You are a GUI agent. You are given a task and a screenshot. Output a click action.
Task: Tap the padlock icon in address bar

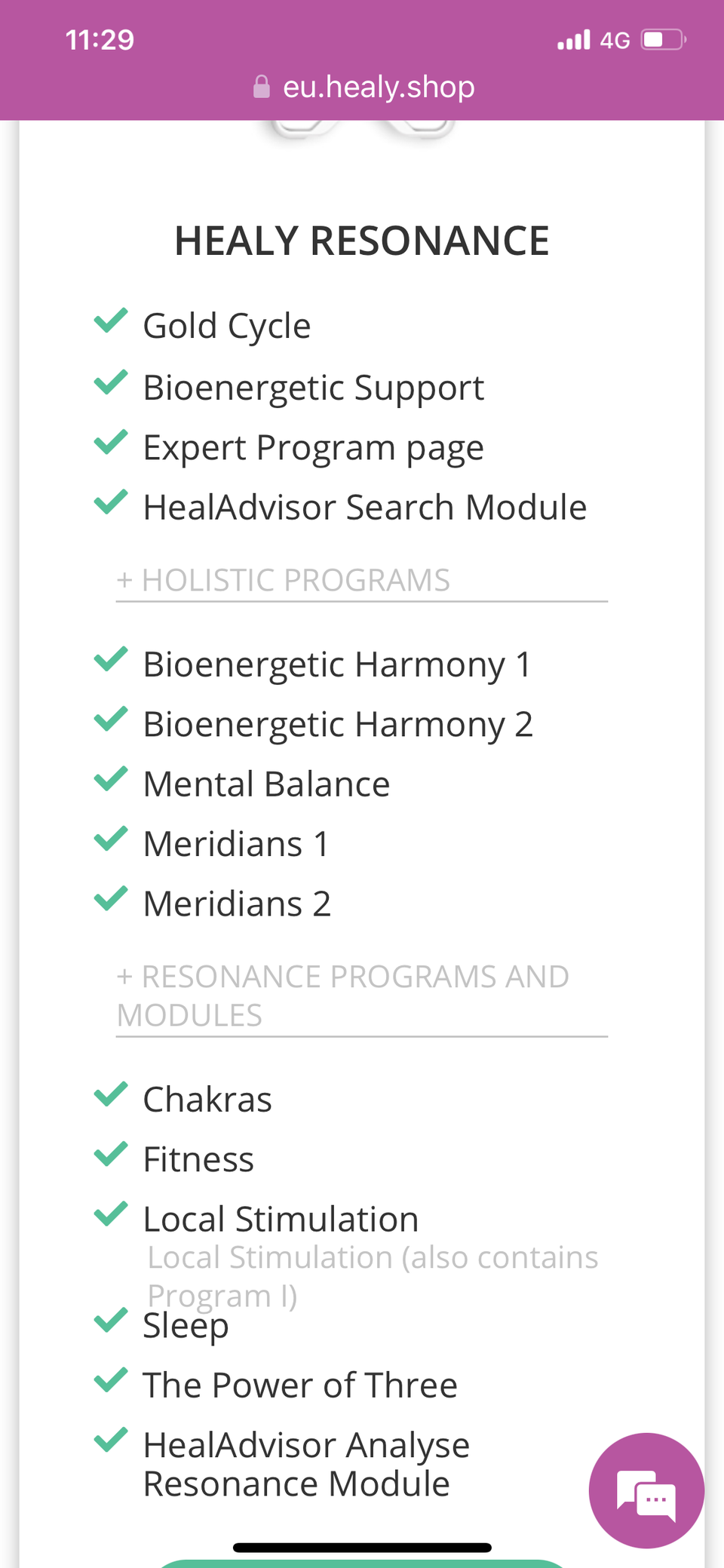click(x=262, y=87)
